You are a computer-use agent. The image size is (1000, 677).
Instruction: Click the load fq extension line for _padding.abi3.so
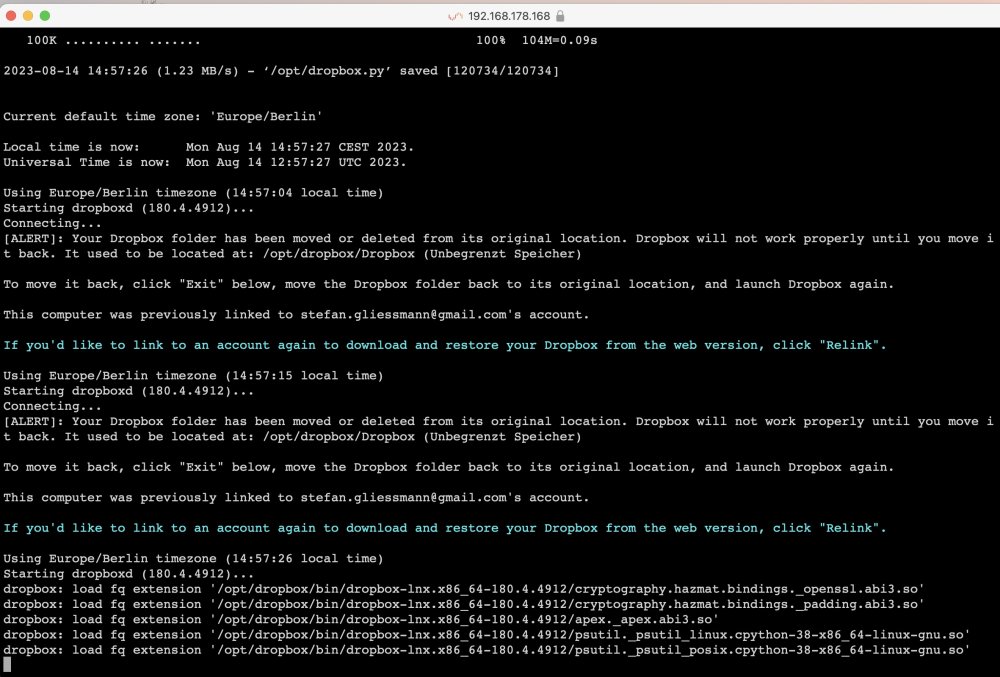464,605
